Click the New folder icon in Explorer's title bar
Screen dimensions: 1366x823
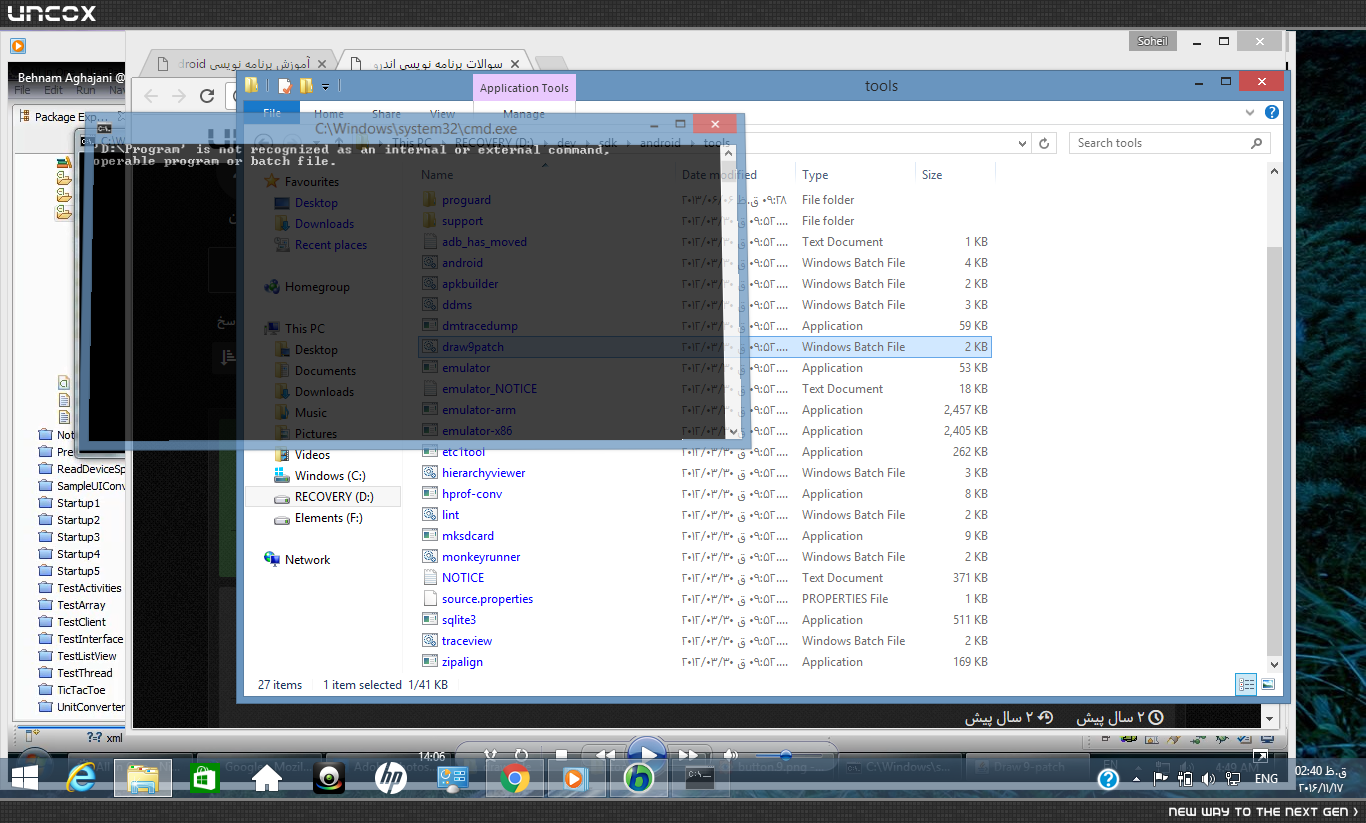[x=306, y=86]
